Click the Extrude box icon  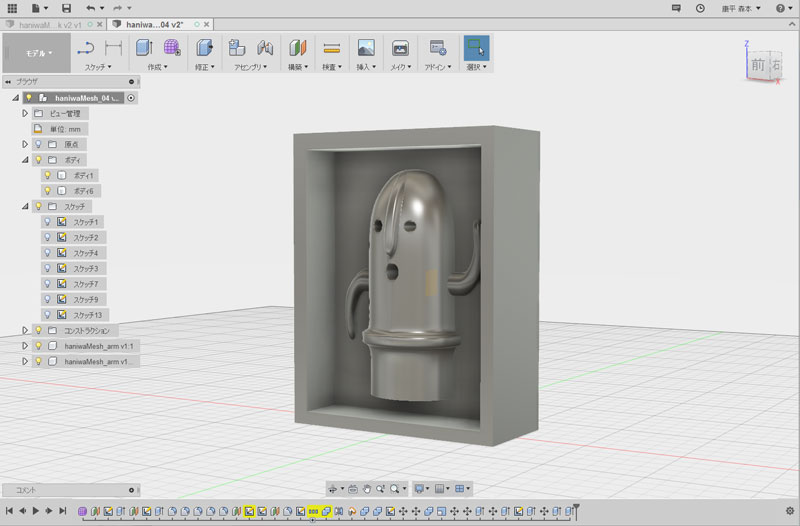coord(144,48)
